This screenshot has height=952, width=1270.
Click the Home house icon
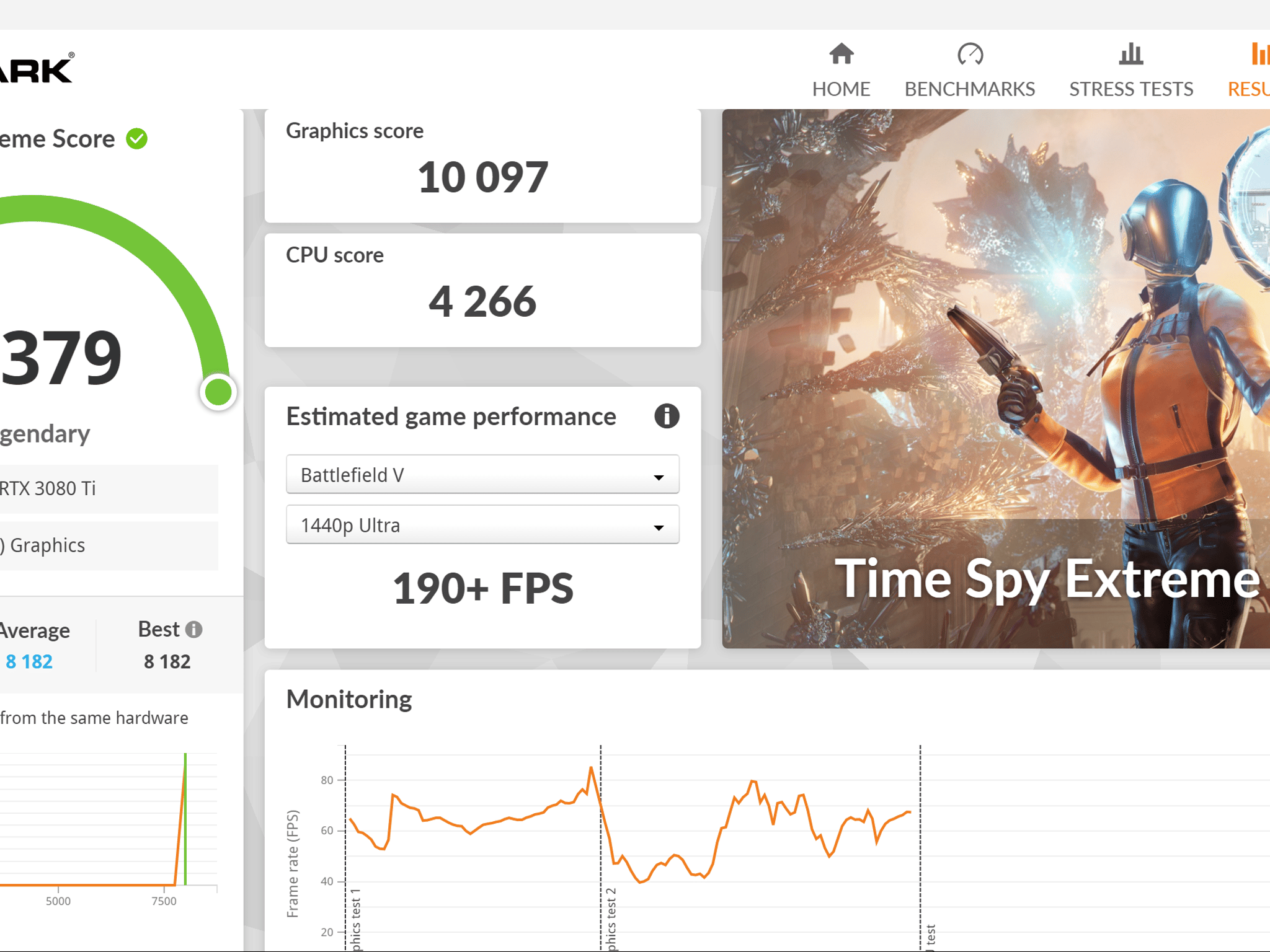click(x=841, y=54)
